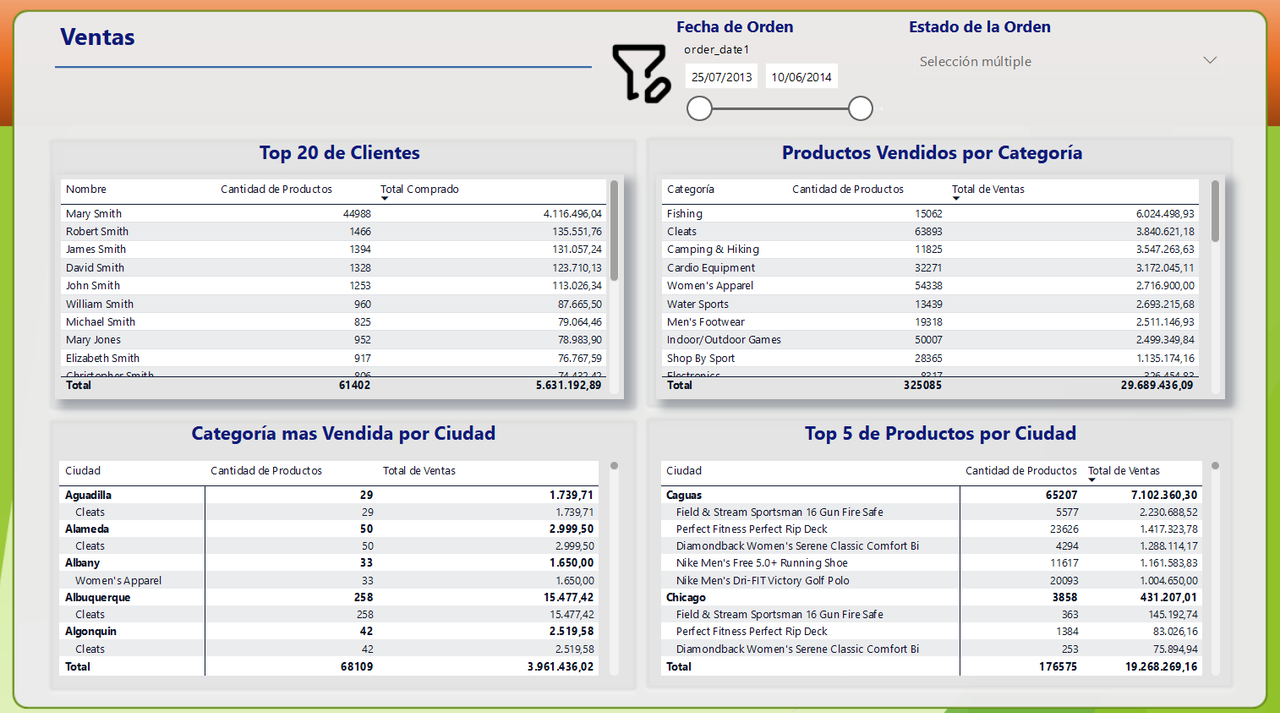This screenshot has width=1280, height=713.
Task: Select the Mary Jones customer row
Action: pyautogui.click(x=334, y=340)
